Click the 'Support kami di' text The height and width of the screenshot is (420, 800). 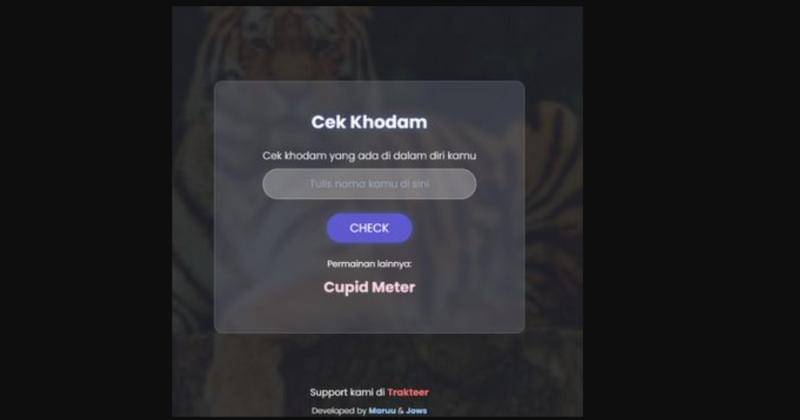[x=347, y=392]
